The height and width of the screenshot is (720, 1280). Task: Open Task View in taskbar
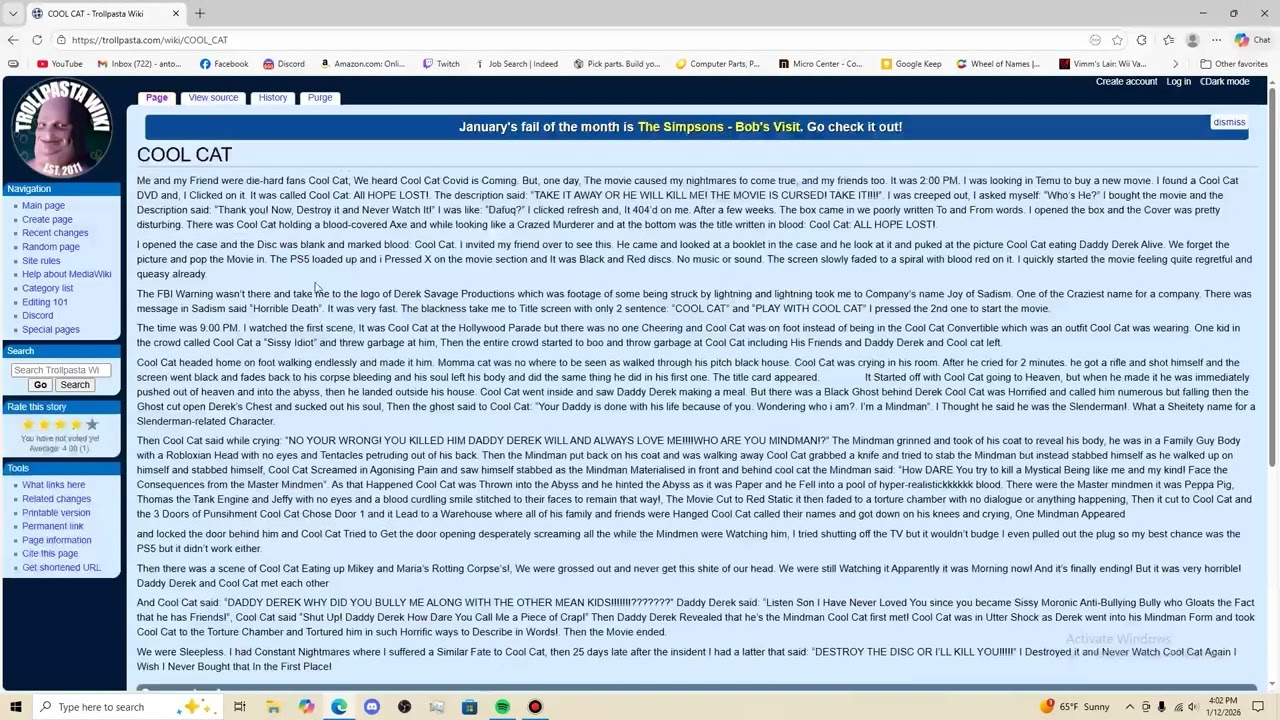[x=240, y=707]
